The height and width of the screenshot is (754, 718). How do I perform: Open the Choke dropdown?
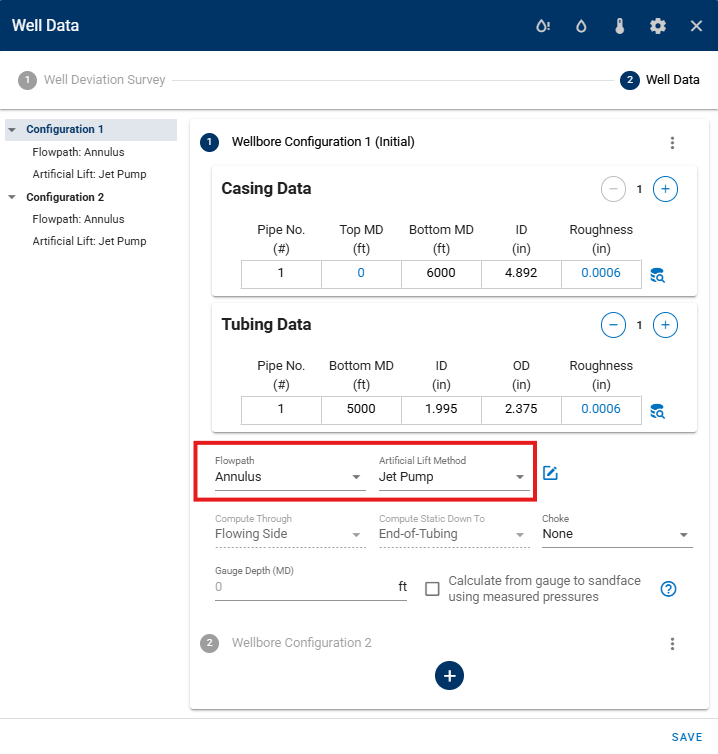[617, 534]
